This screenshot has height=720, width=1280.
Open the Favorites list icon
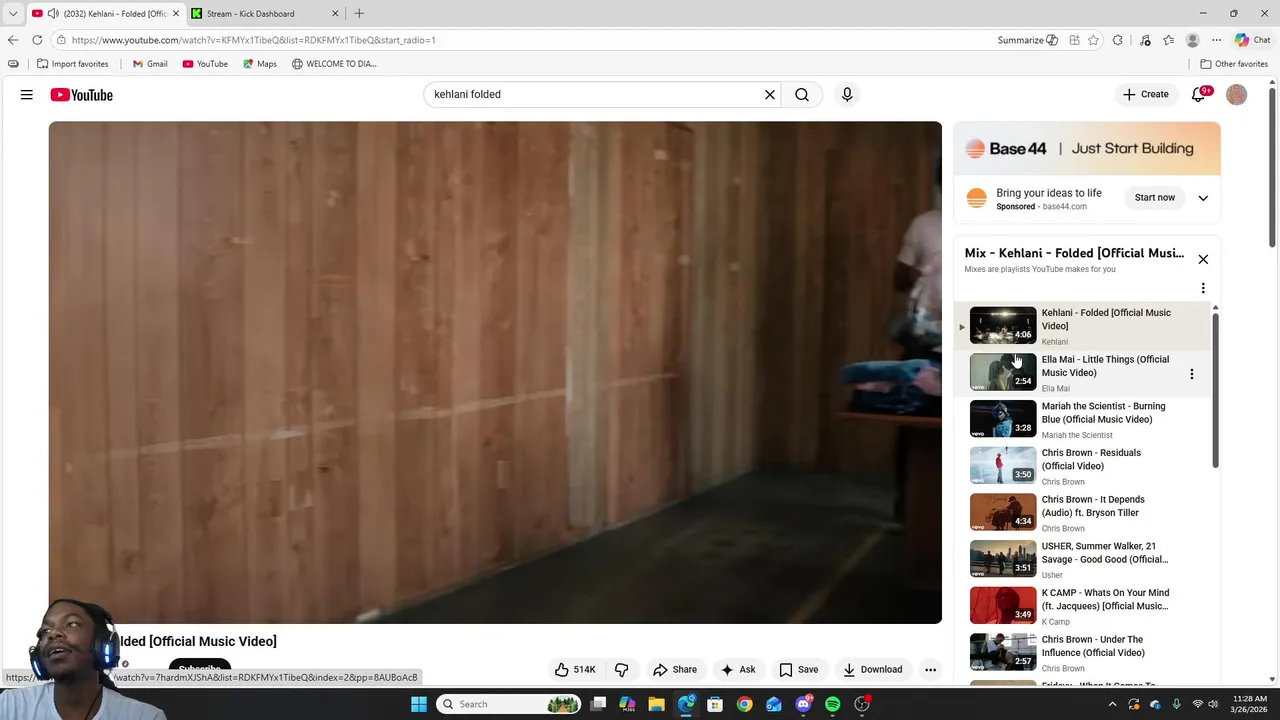click(x=1168, y=40)
